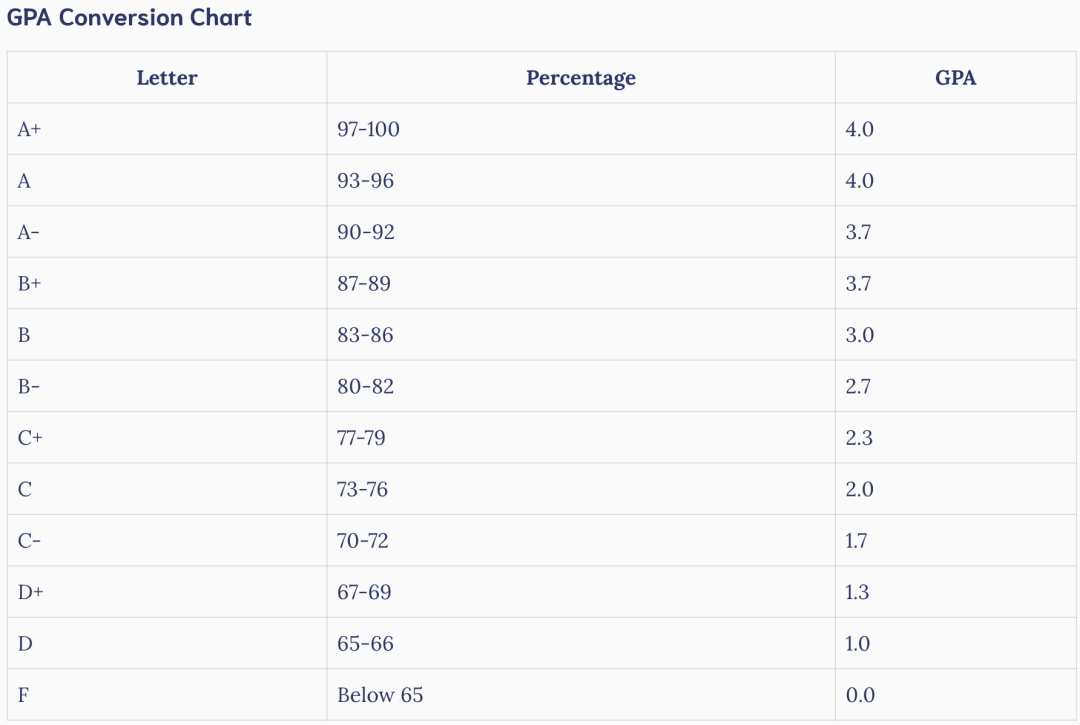This screenshot has height=725, width=1080.
Task: Click the GPA column header
Action: (955, 78)
